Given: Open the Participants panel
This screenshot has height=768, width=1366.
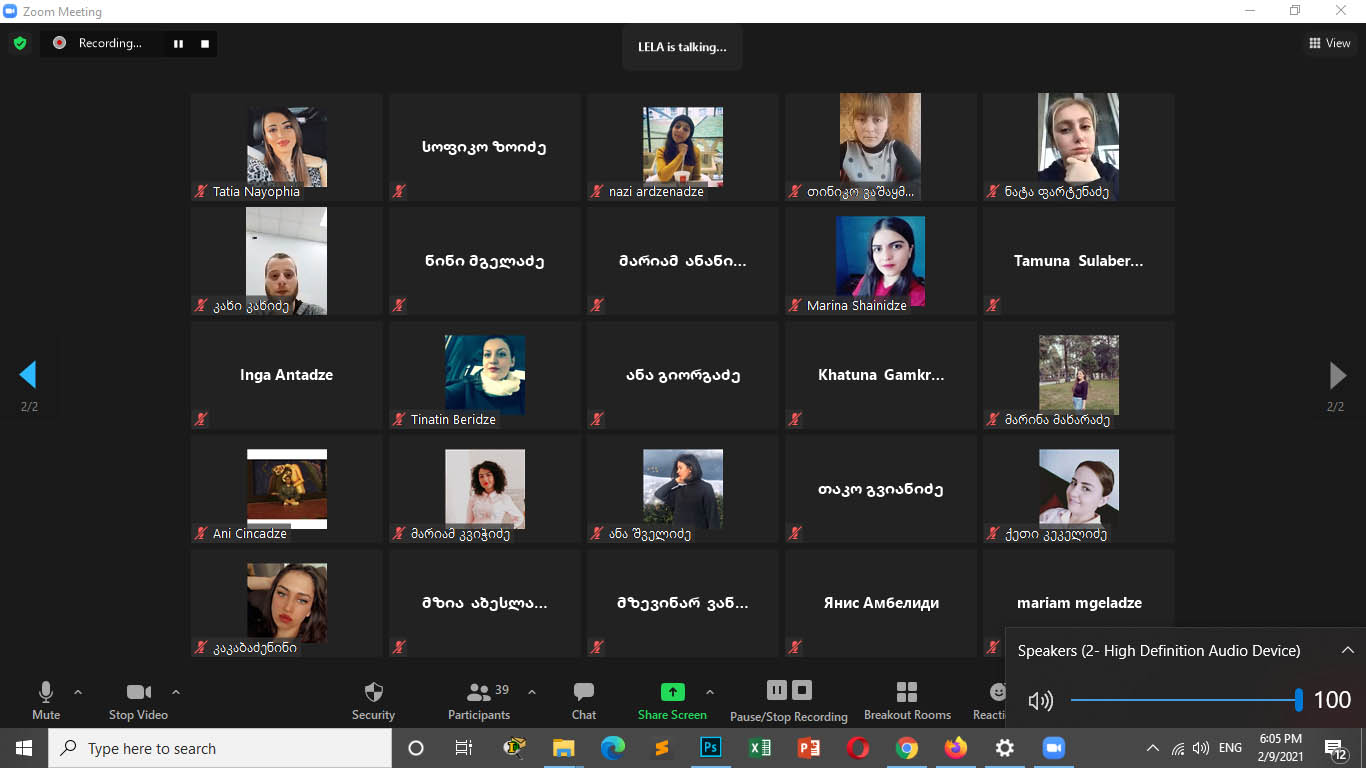Looking at the screenshot, I should (x=479, y=700).
